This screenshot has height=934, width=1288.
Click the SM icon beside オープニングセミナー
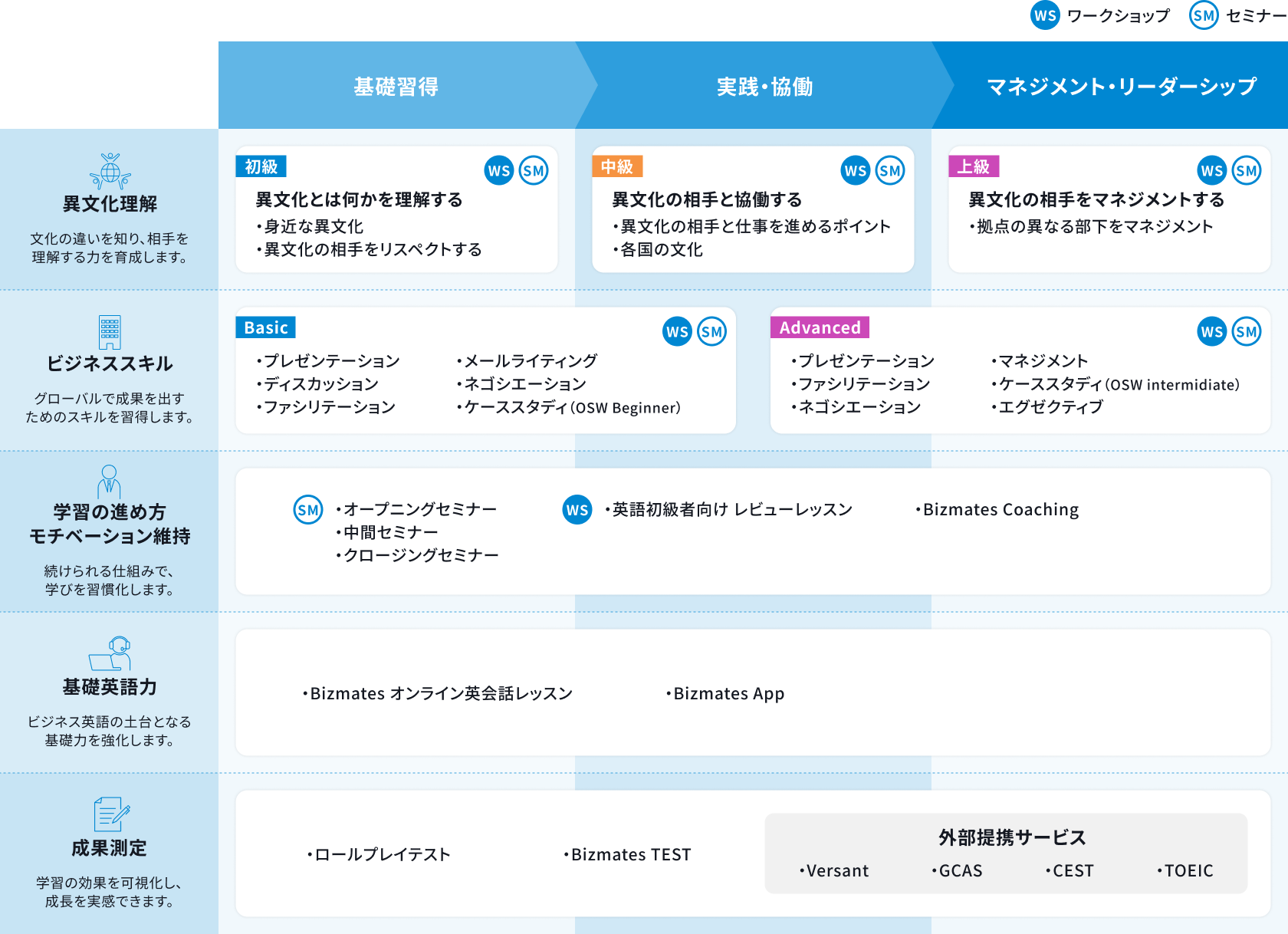pyautogui.click(x=308, y=509)
